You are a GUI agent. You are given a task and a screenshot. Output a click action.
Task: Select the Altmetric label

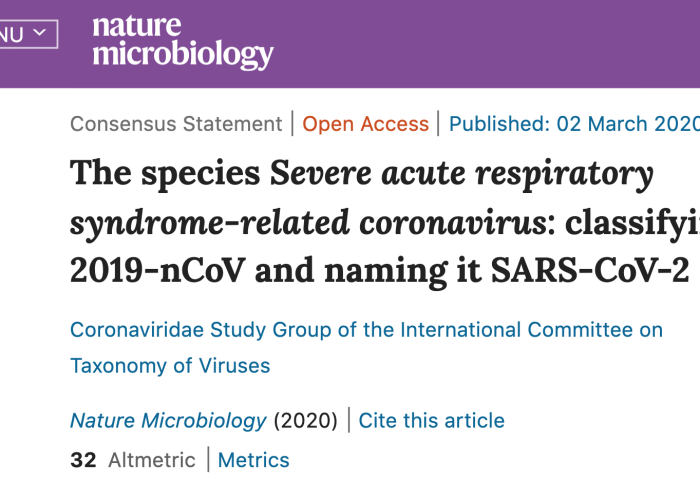tap(151, 460)
